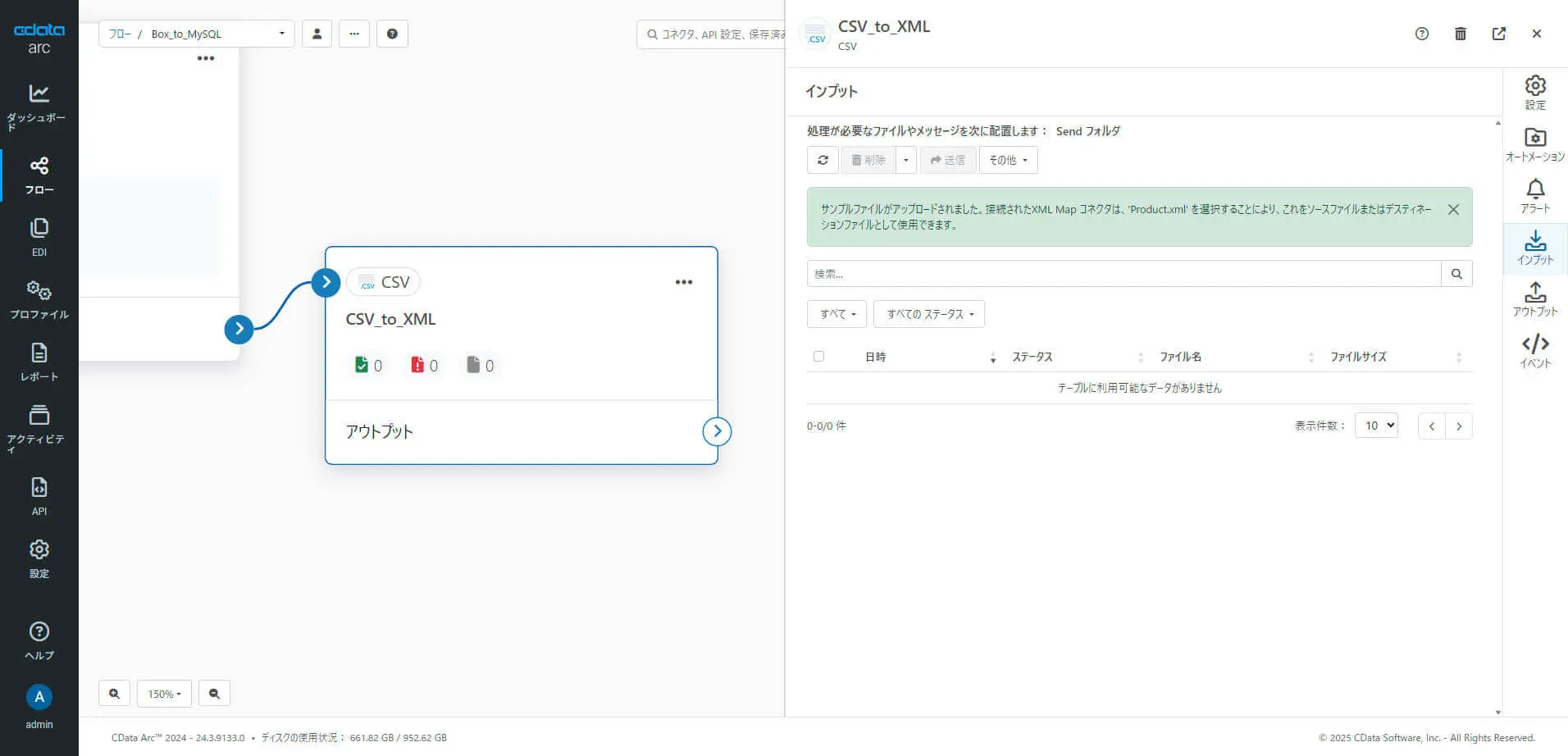Open connector panel help icon

tap(1422, 34)
